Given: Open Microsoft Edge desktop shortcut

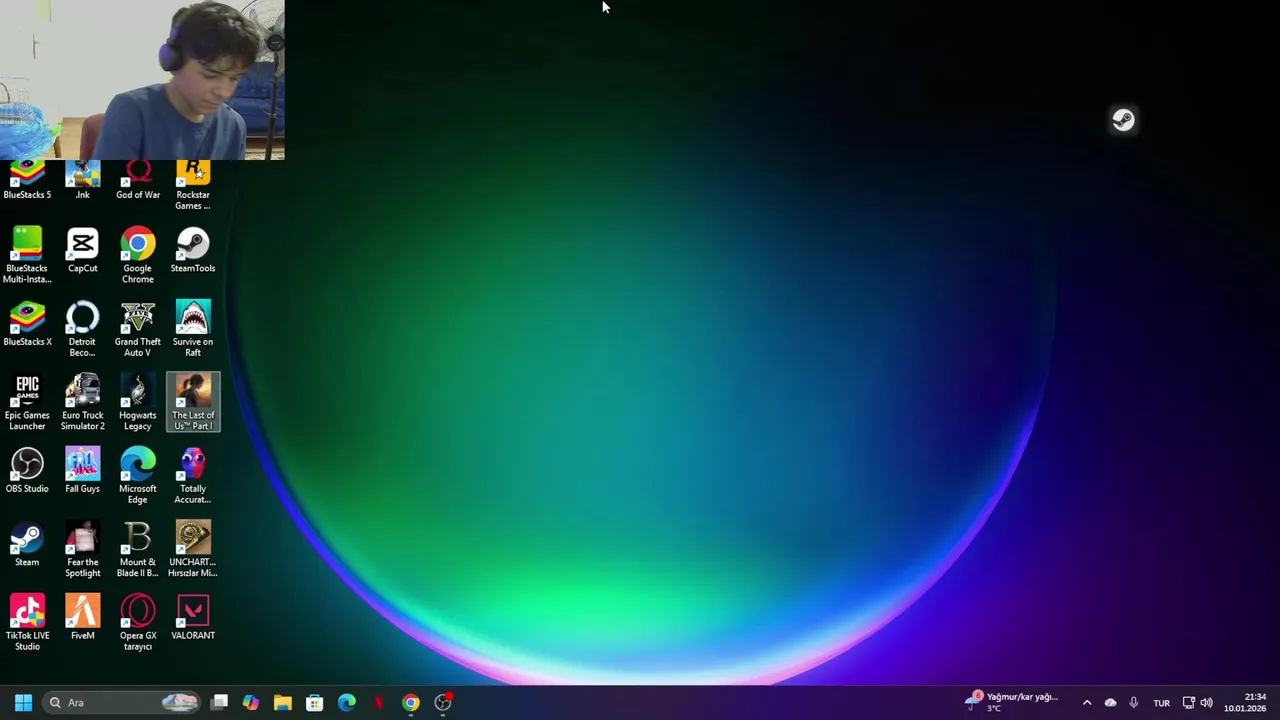Looking at the screenshot, I should pyautogui.click(x=138, y=476).
